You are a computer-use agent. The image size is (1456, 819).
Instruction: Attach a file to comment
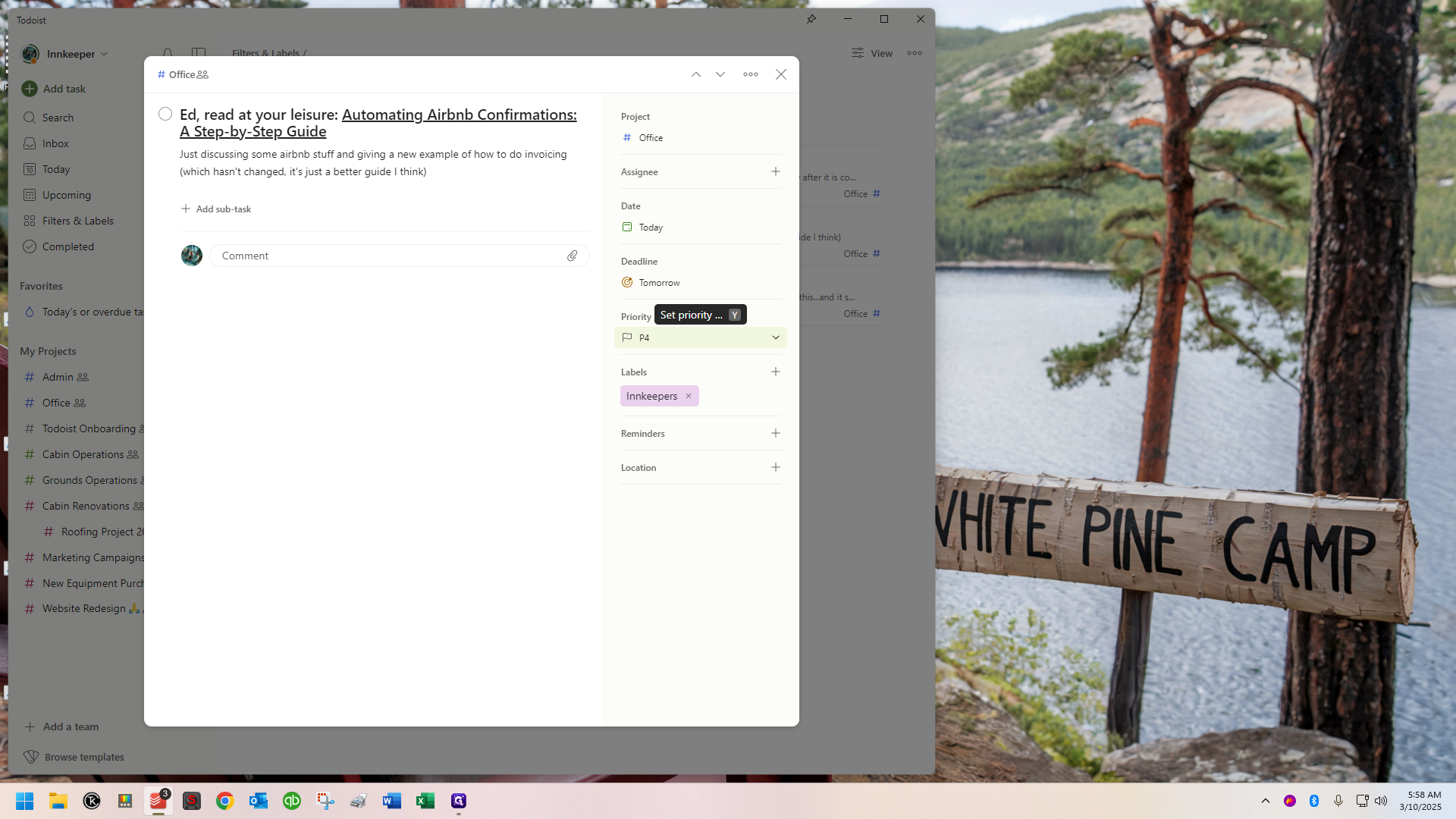point(573,256)
